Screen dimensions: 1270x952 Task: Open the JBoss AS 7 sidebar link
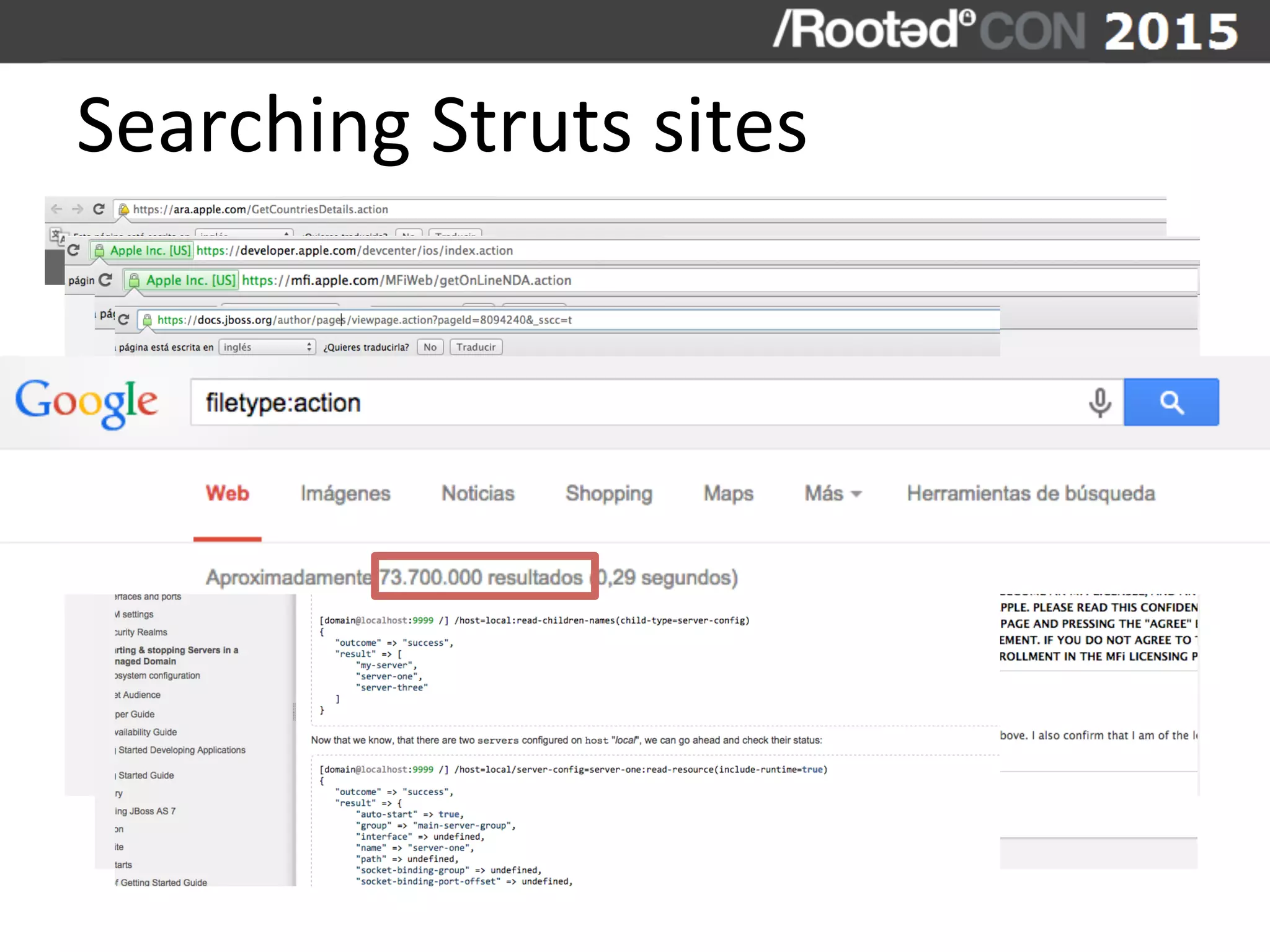[x=145, y=811]
